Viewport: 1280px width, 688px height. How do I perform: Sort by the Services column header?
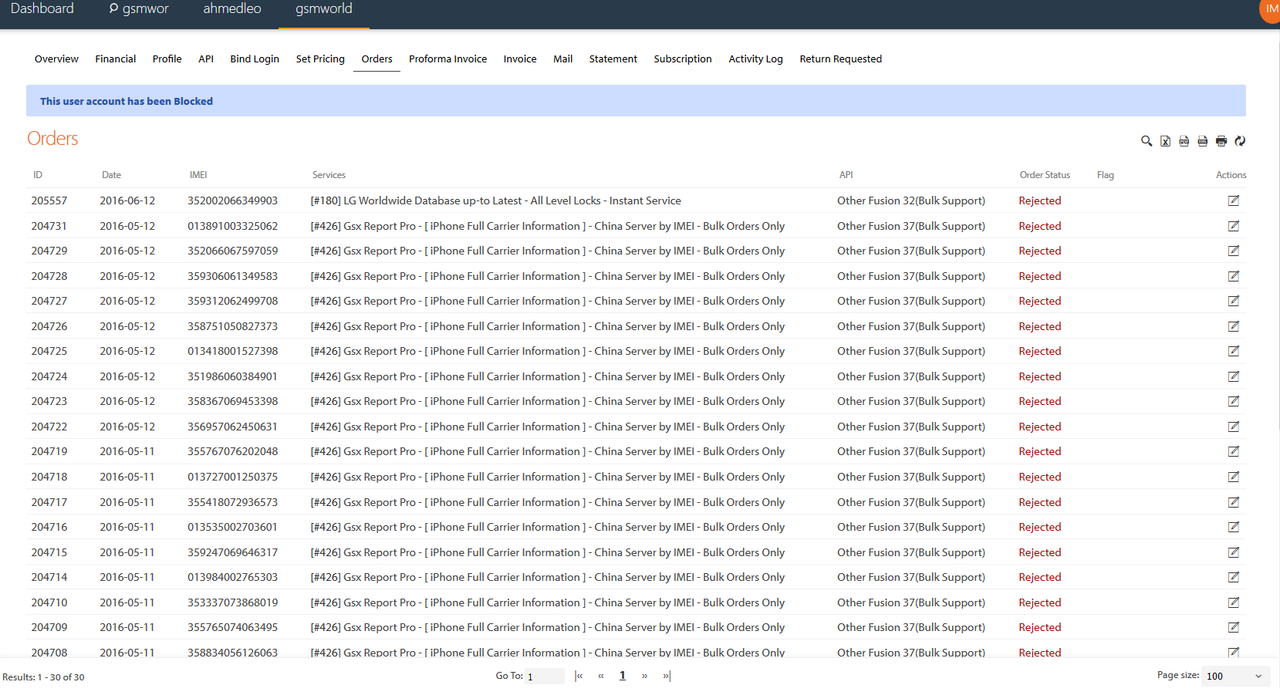pyautogui.click(x=329, y=175)
